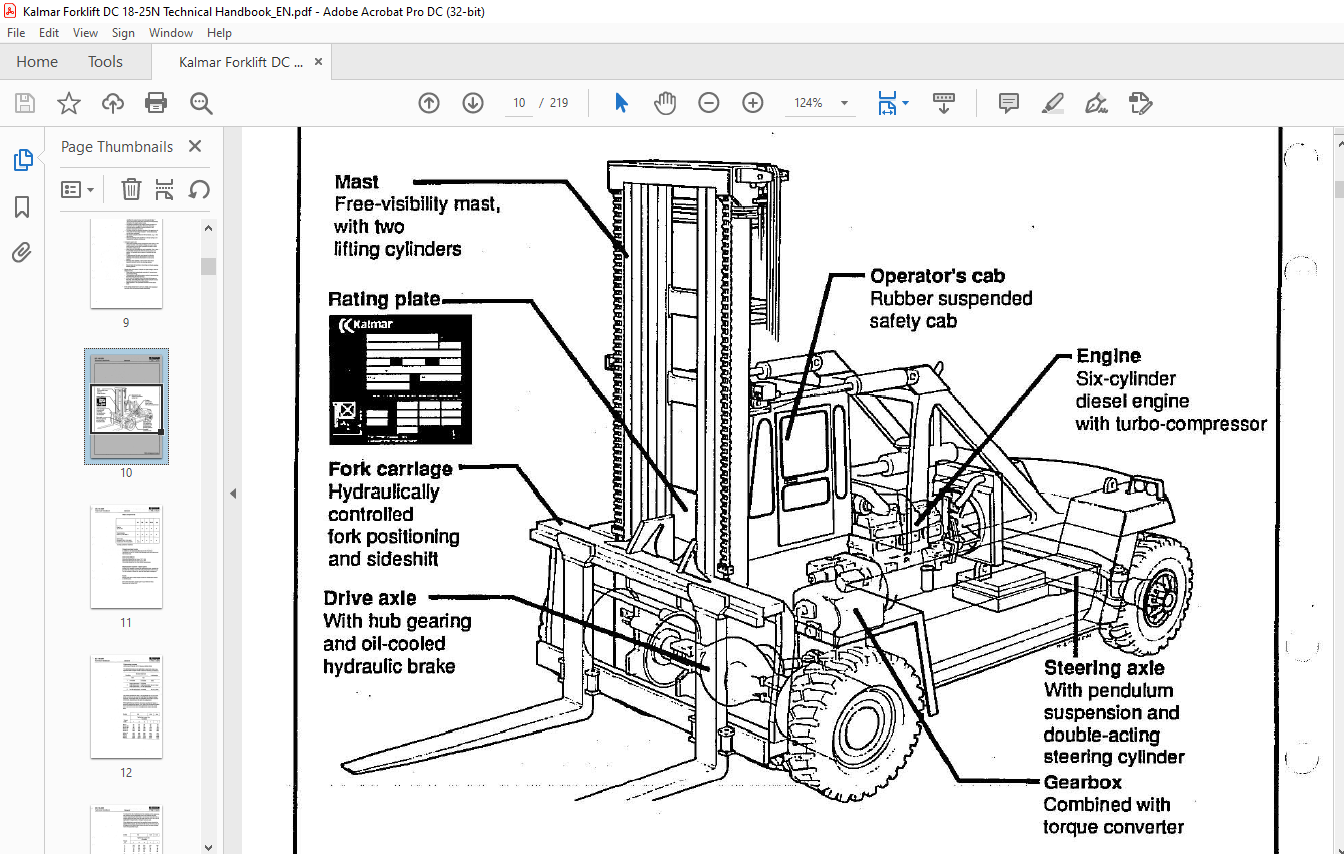Select the page 9 thumbnail
The image size is (1344, 854).
(126, 262)
